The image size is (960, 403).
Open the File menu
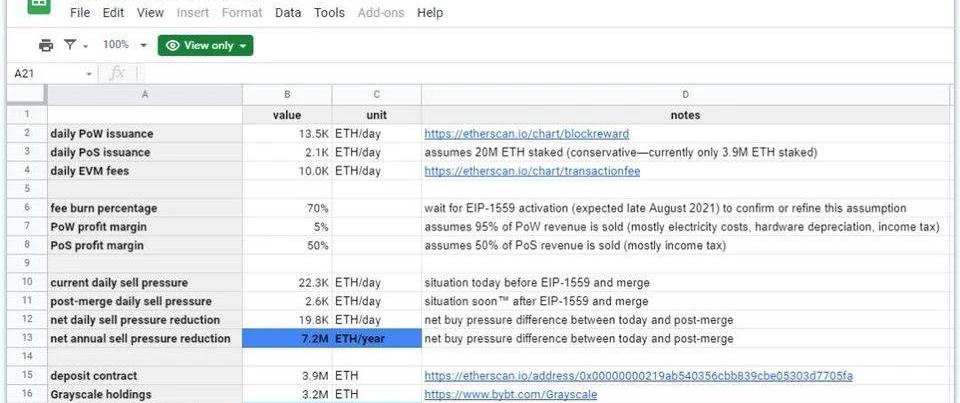tap(80, 12)
